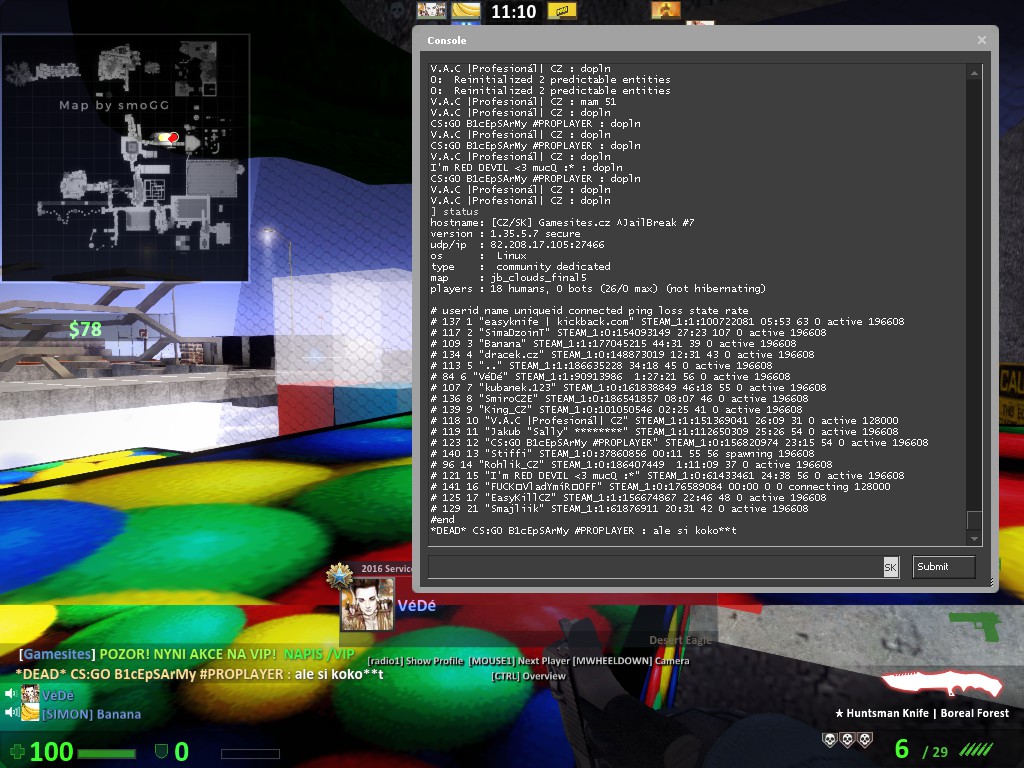Click the 'dracek.cz' player row
1024x768 pixels.
[622, 355]
